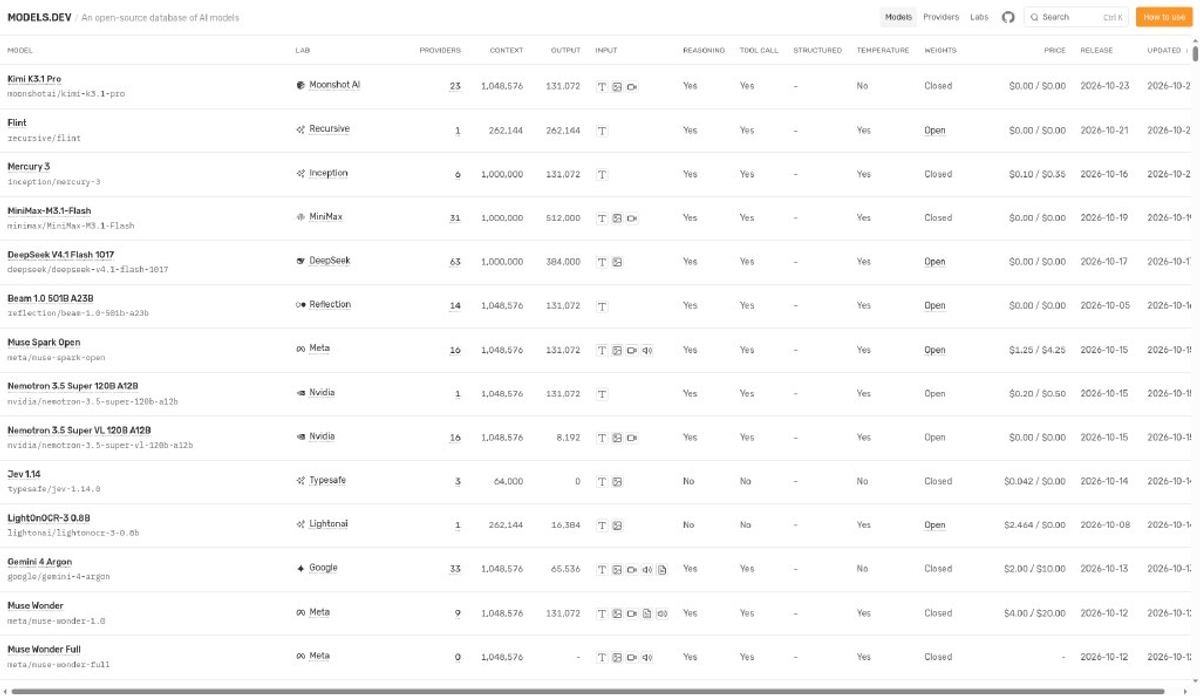
Task: Click the MODELS.DEV site logo
Action: [38, 18]
